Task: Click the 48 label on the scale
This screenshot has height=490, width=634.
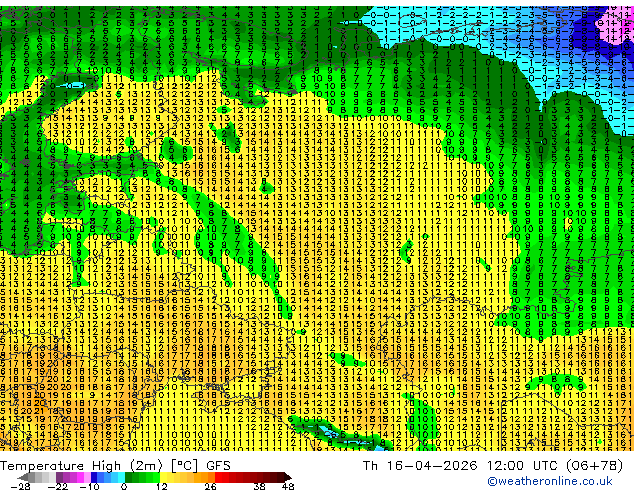Action: [x=288, y=486]
